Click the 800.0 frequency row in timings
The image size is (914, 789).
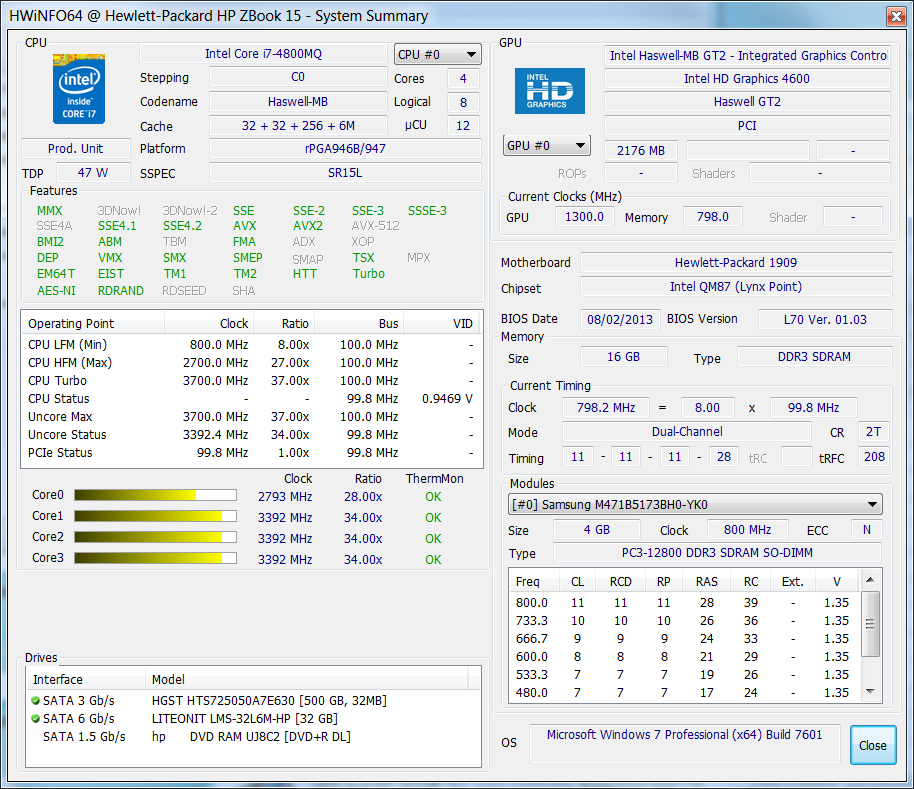tap(685, 603)
